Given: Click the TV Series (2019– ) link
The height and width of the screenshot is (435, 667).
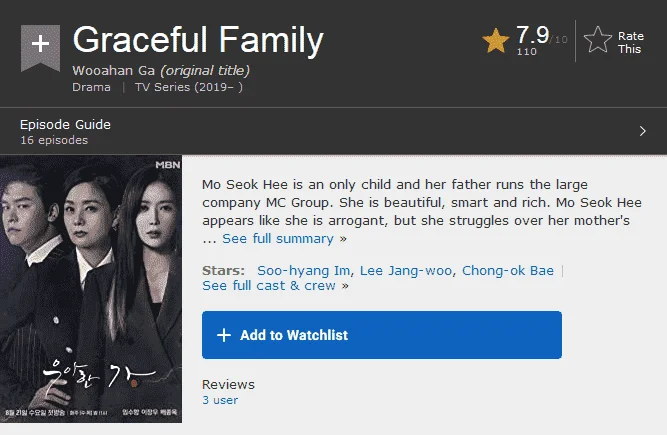Looking at the screenshot, I should pos(189,87).
